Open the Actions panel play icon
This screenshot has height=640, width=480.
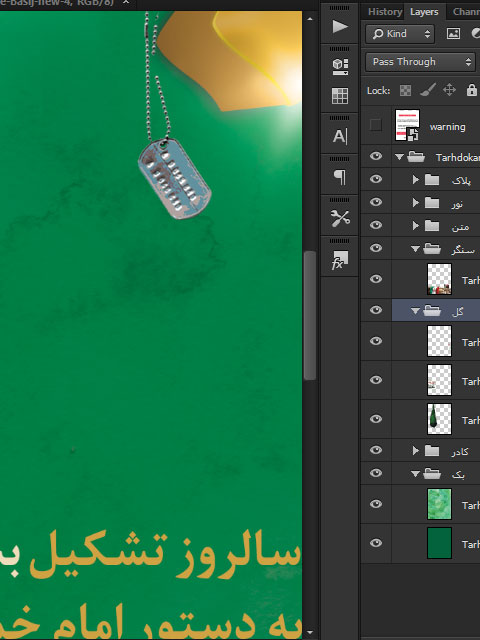coord(340,27)
